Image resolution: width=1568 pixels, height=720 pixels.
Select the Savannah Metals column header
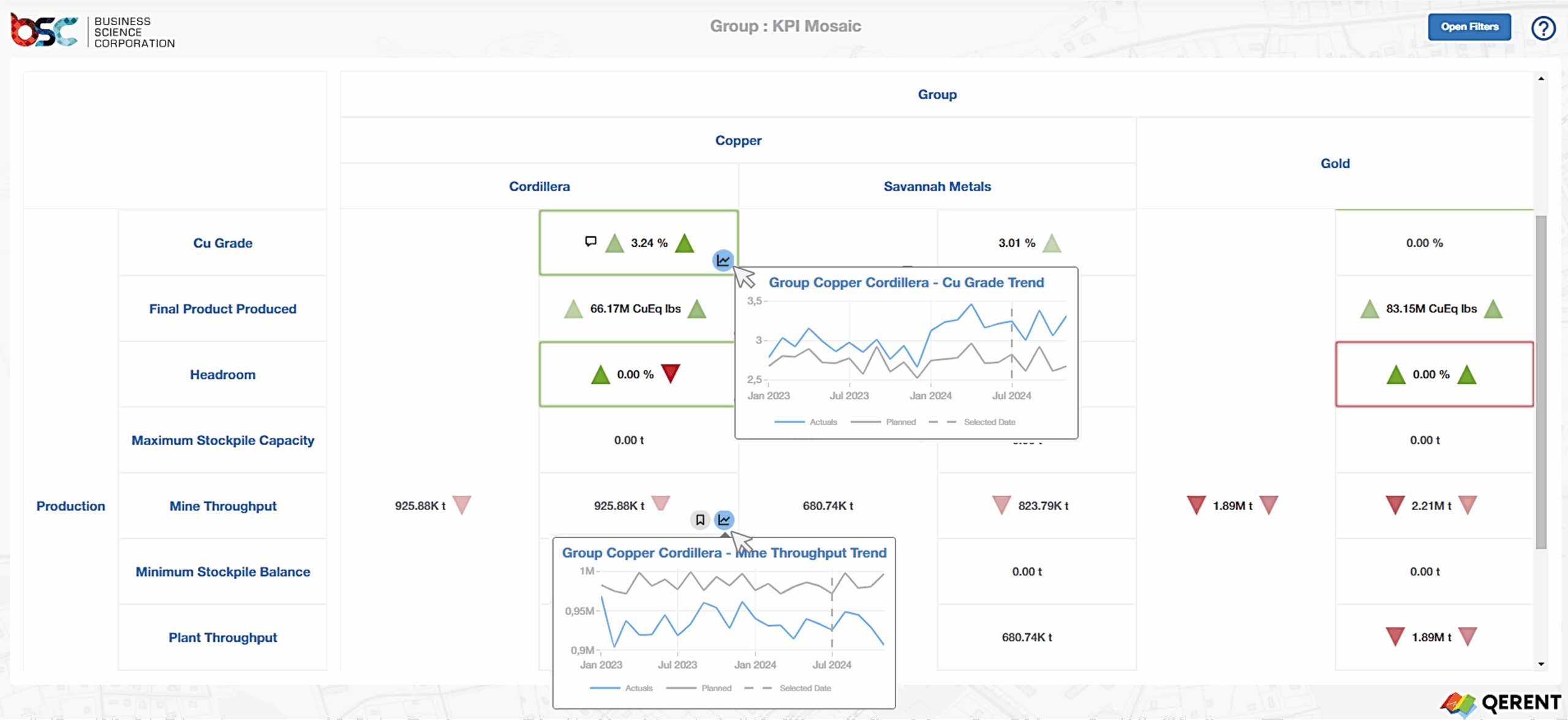937,186
